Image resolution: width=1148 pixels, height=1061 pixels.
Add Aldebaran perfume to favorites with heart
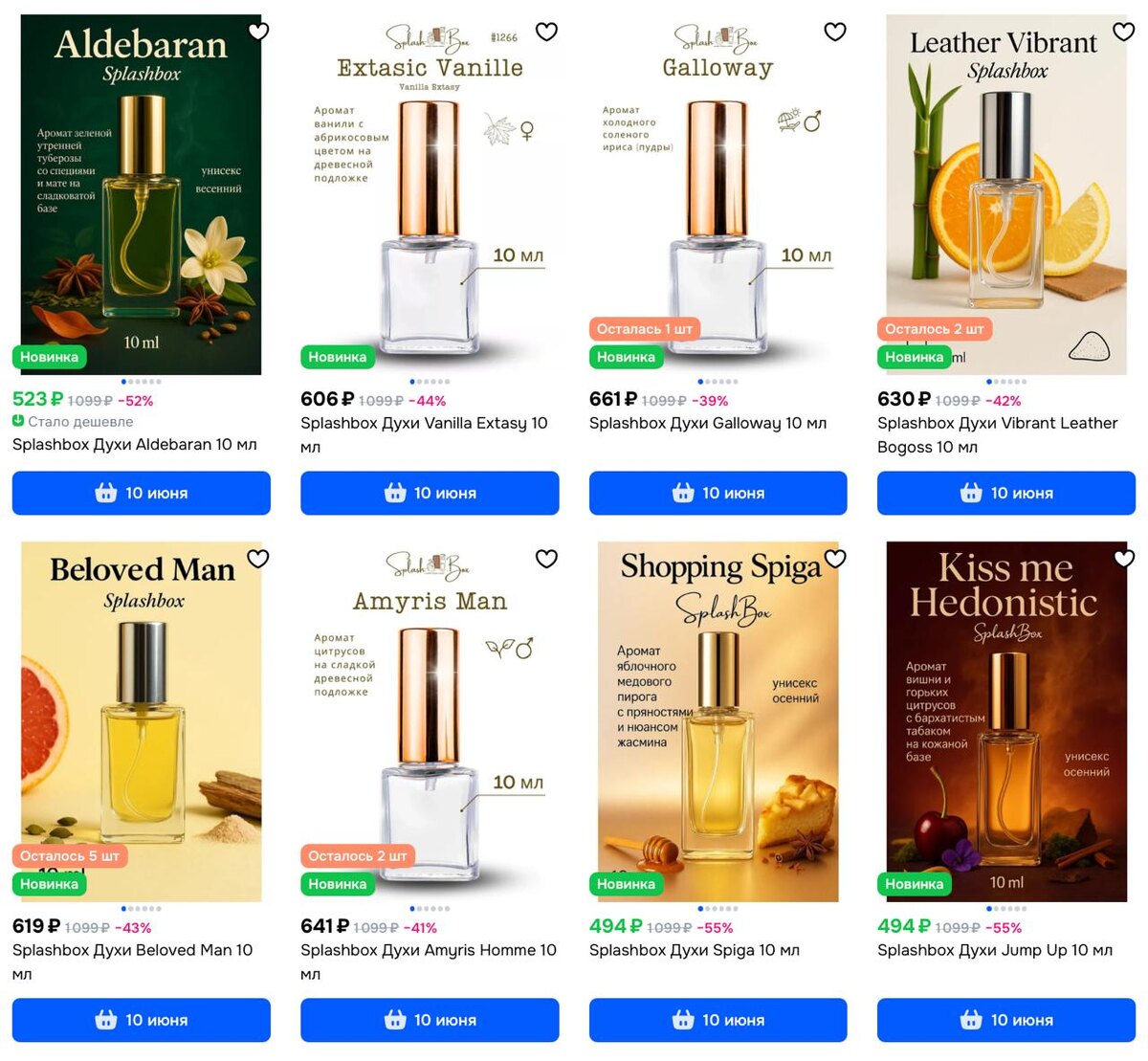tap(258, 32)
